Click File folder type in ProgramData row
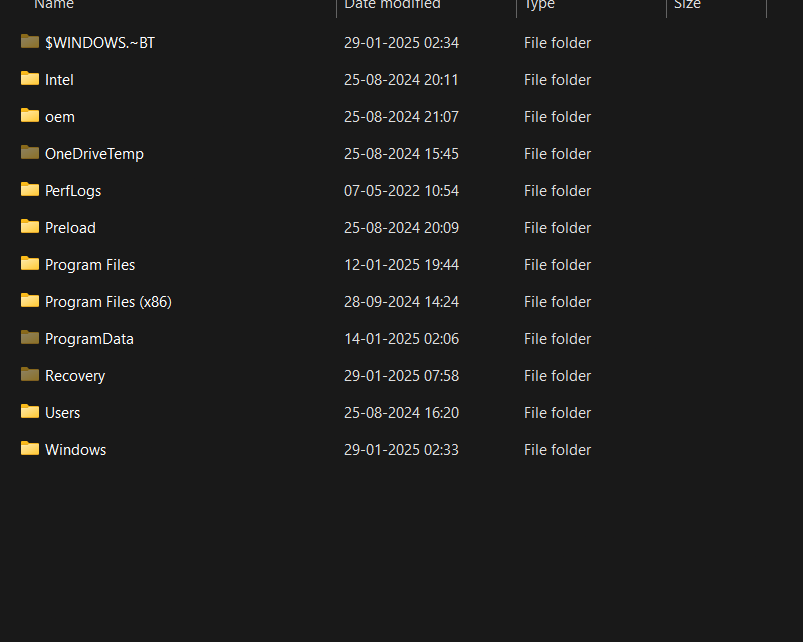The width and height of the screenshot is (803, 642). click(558, 339)
